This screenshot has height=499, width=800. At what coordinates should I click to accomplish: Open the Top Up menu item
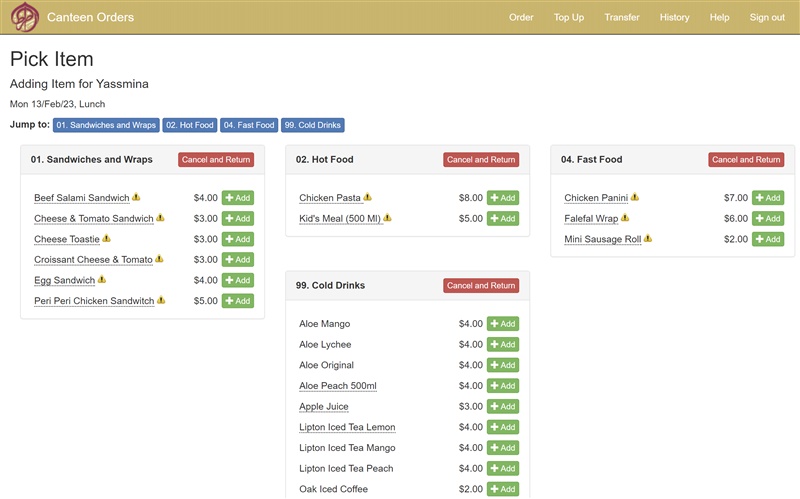569,17
